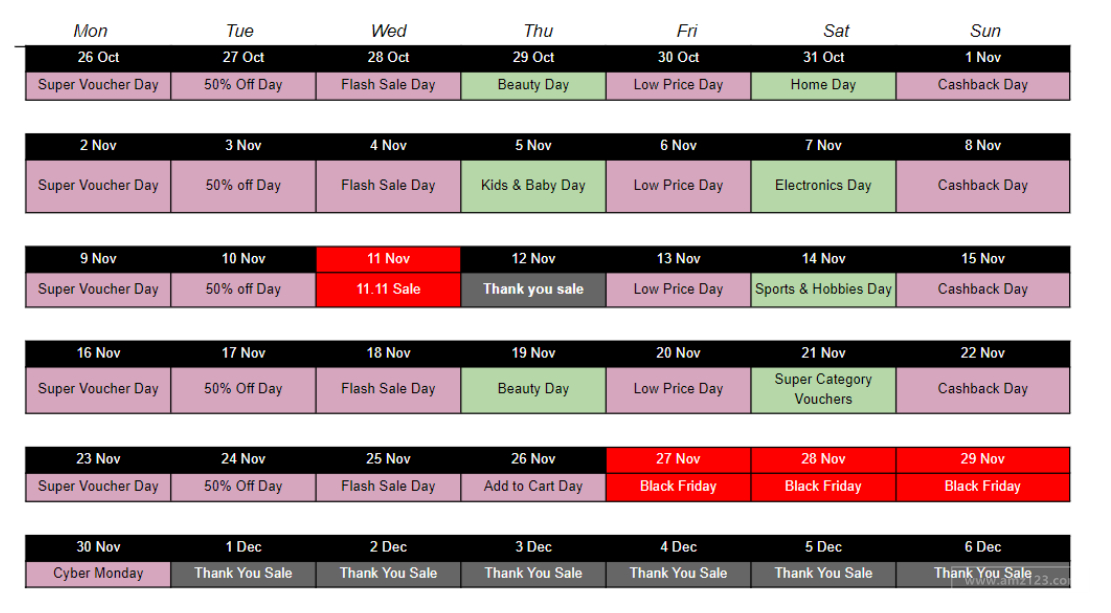This screenshot has height=613, width=1111.
Task: Click the Add to Cart Day cell
Action: coord(533,486)
